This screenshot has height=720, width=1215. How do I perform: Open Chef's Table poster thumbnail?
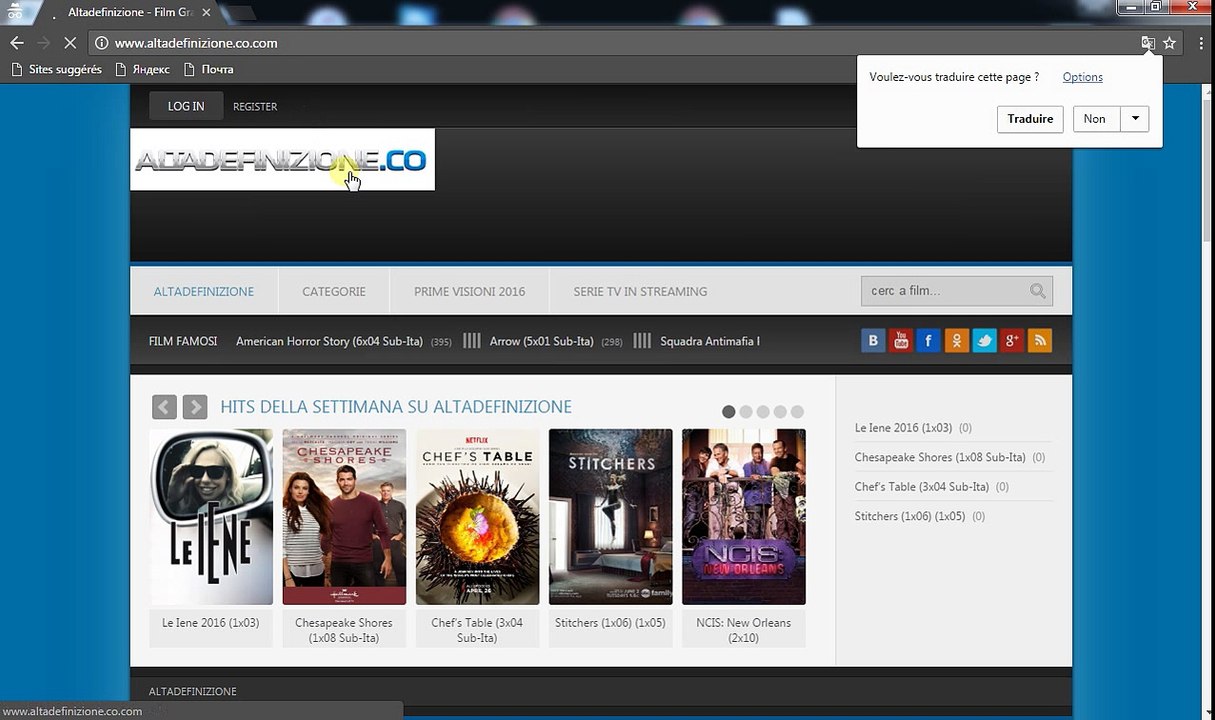477,517
